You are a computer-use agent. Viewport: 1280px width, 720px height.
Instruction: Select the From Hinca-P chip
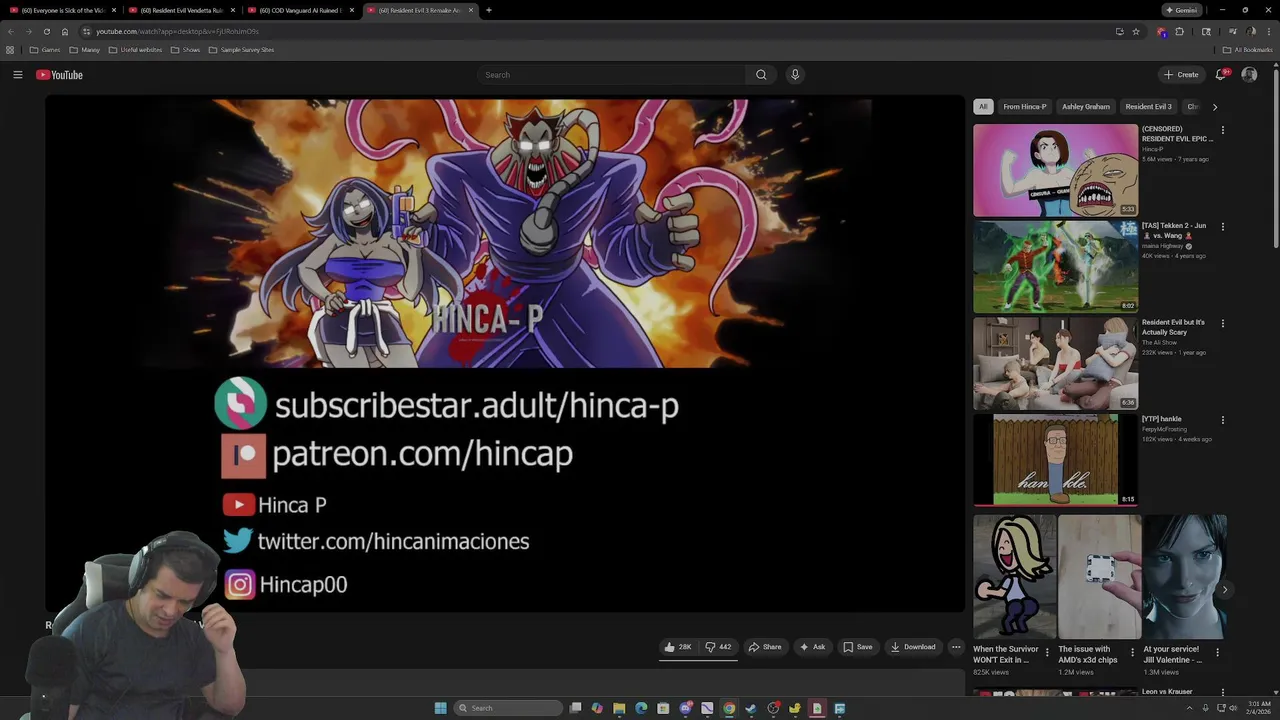coord(1025,107)
